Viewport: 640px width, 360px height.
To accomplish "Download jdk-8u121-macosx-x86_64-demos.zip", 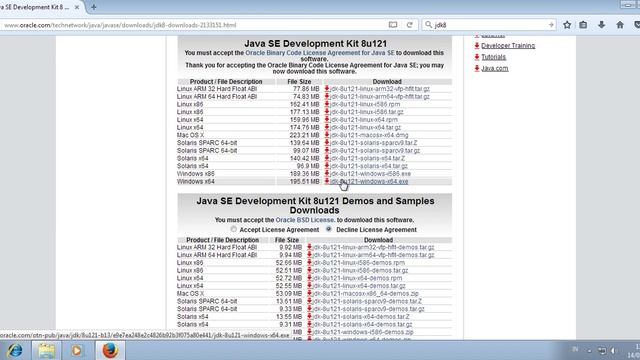I will point(366,294).
